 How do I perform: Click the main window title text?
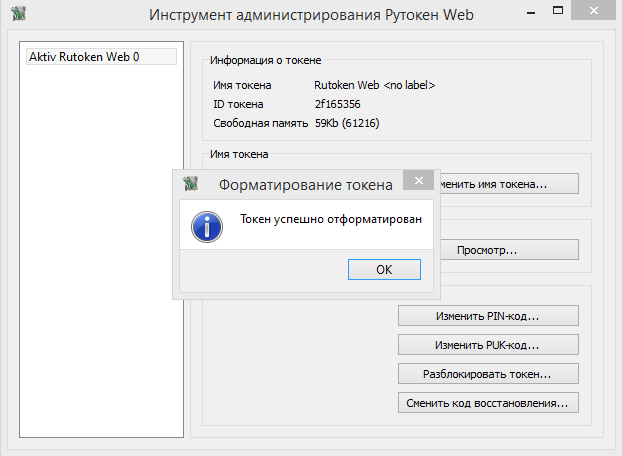coord(311,15)
